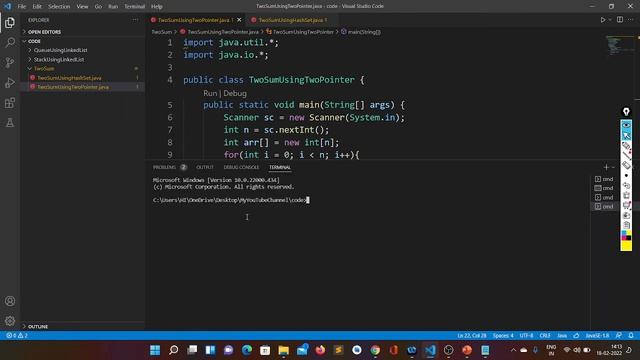Switch to the PROBLEMS panel tab
Image resolution: width=640 pixels, height=360 pixels.
tap(164, 167)
